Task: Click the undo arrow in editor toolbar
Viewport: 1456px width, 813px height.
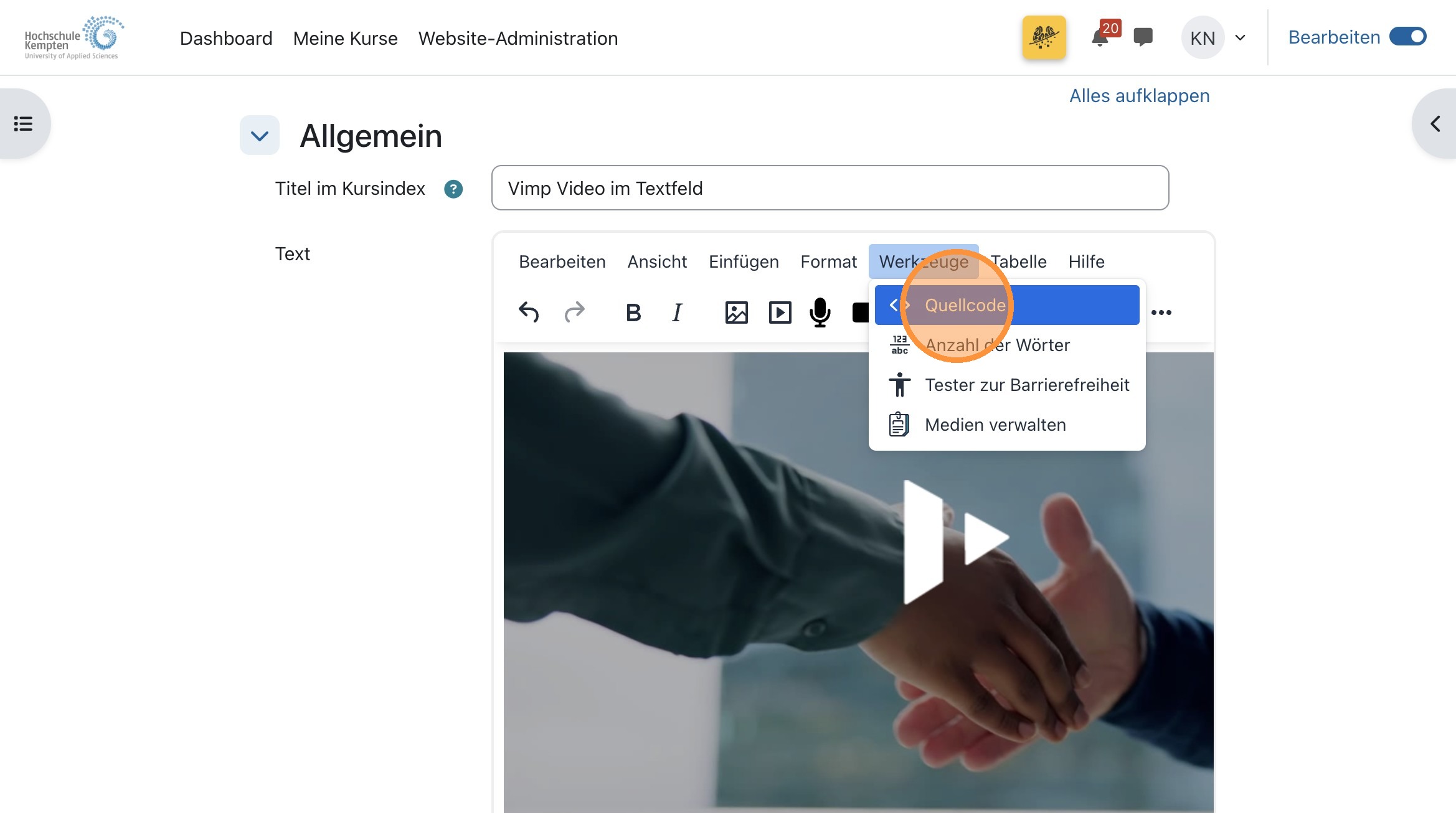Action: [529, 312]
